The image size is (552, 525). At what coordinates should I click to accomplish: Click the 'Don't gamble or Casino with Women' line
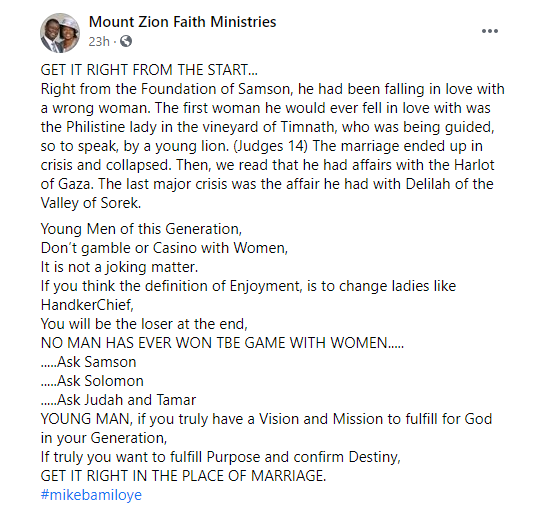click(164, 248)
